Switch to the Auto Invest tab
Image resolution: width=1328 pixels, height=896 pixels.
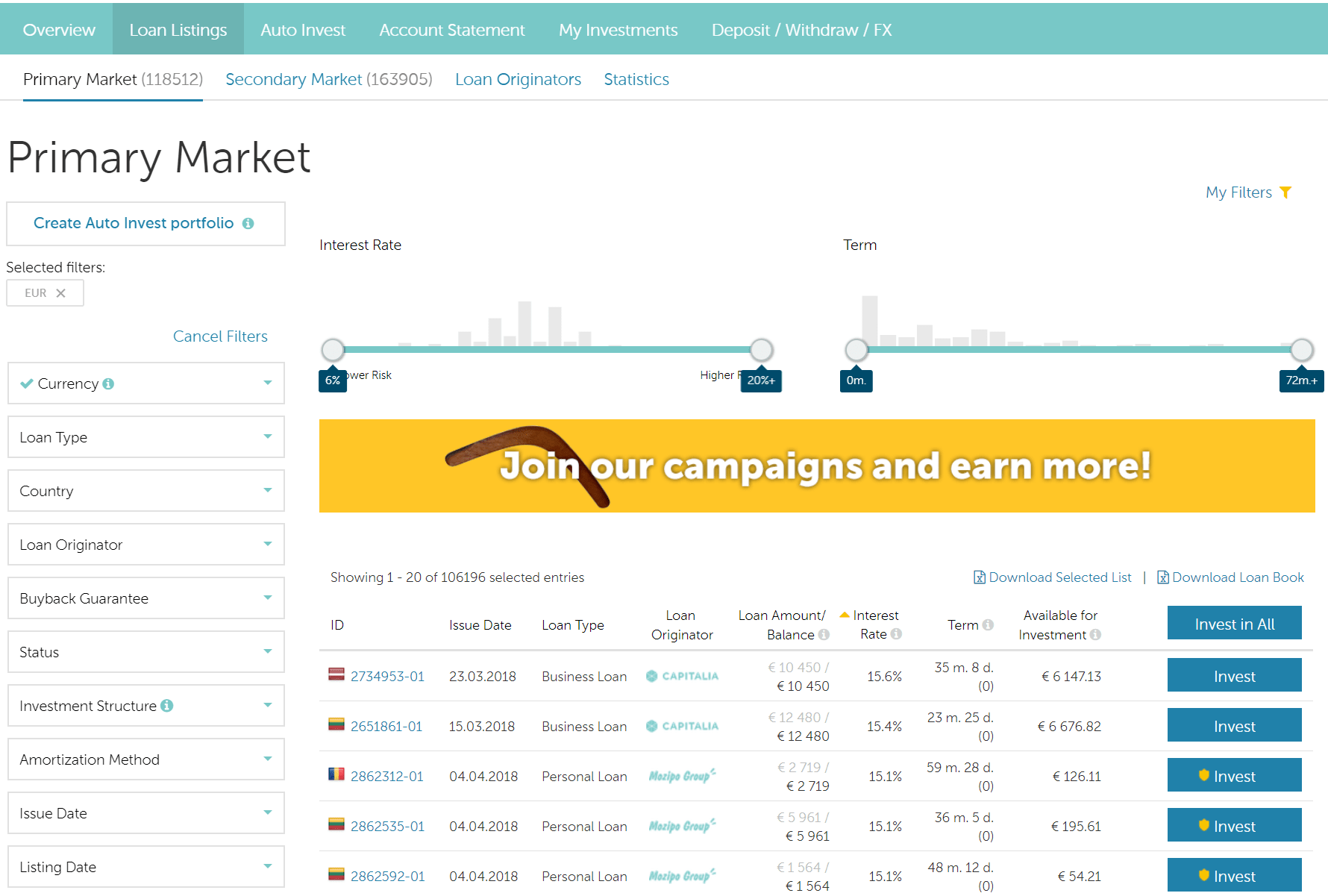coord(302,30)
